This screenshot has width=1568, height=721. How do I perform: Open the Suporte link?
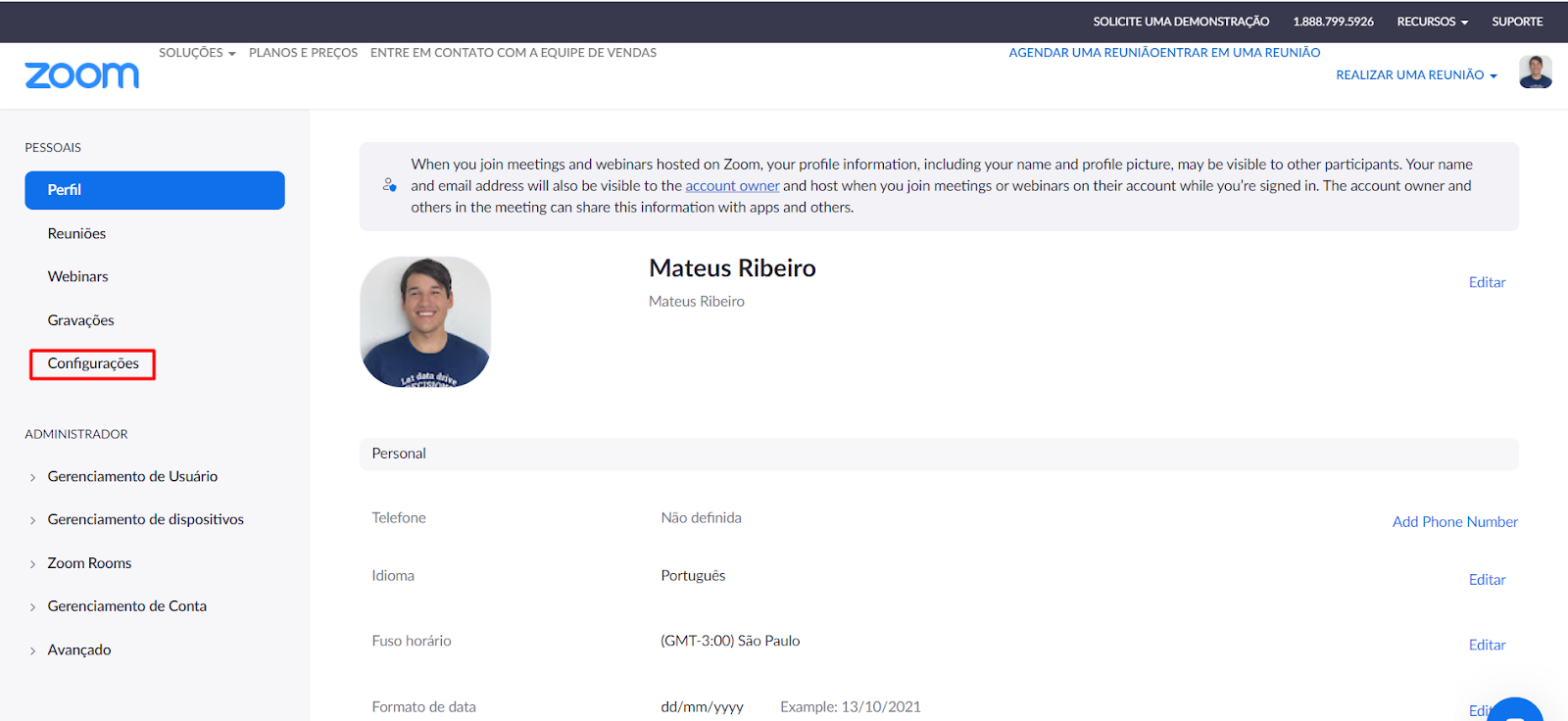tap(1517, 22)
